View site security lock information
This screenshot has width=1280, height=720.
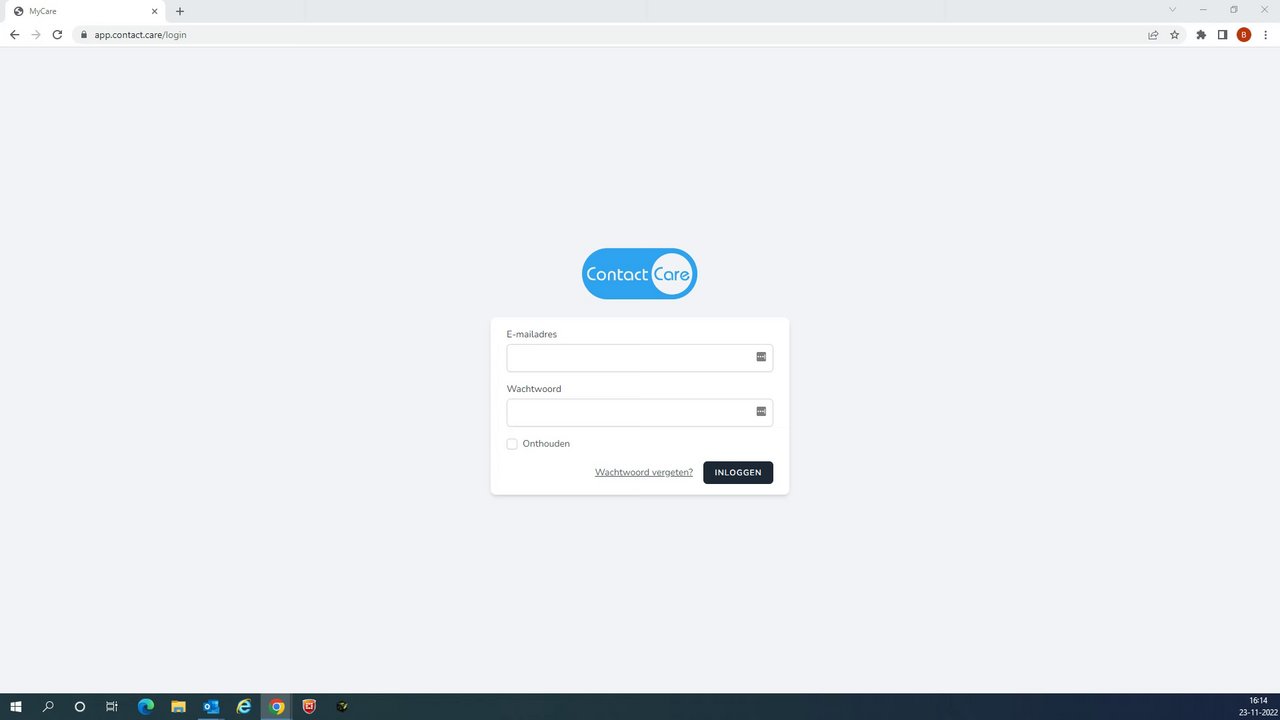83,34
